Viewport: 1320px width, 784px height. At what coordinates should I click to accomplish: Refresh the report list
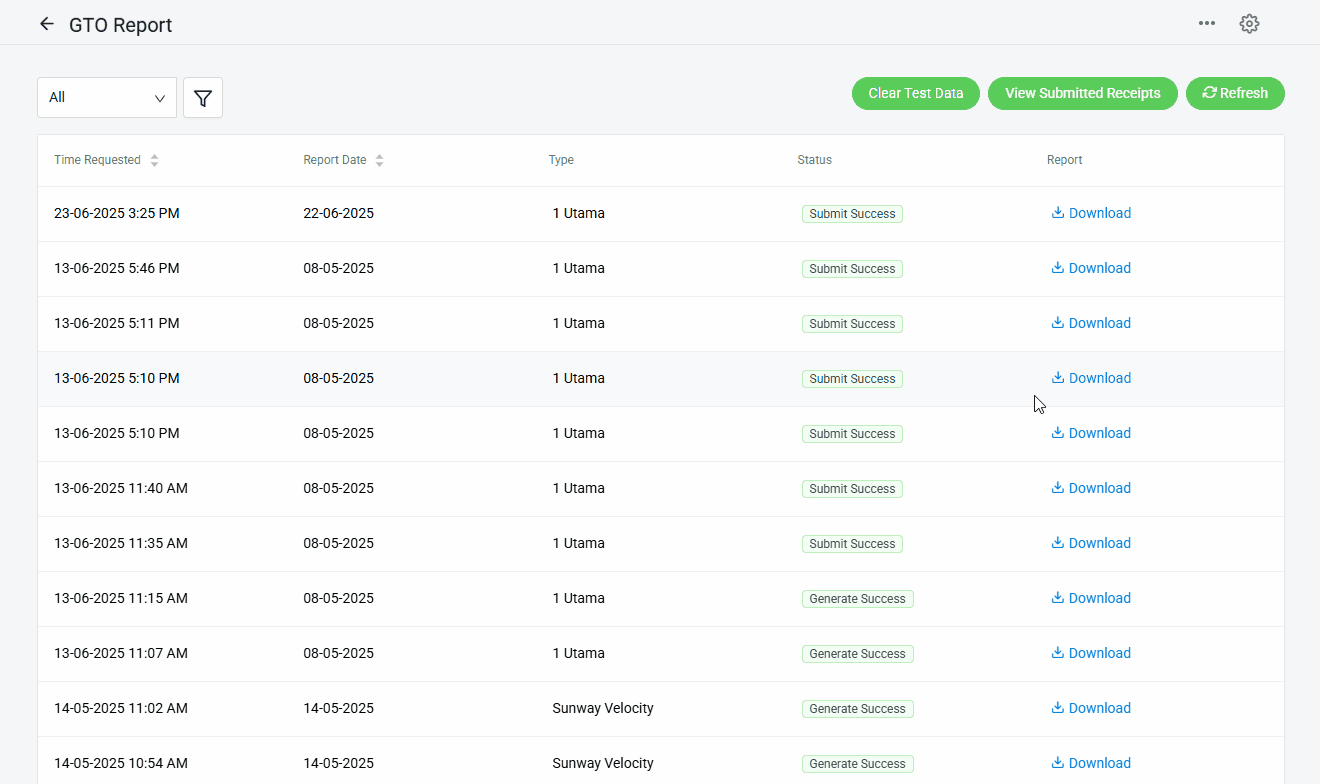pyautogui.click(x=1235, y=93)
